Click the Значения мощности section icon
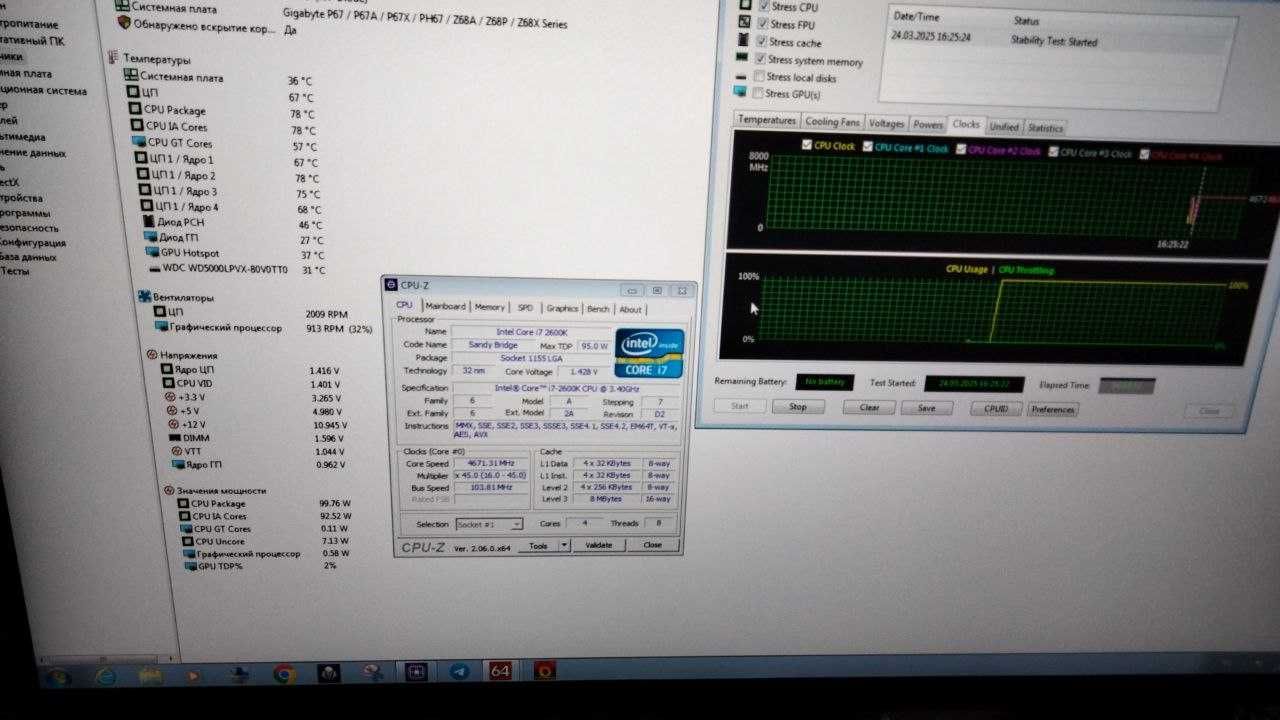This screenshot has height=720, width=1280. (169, 491)
